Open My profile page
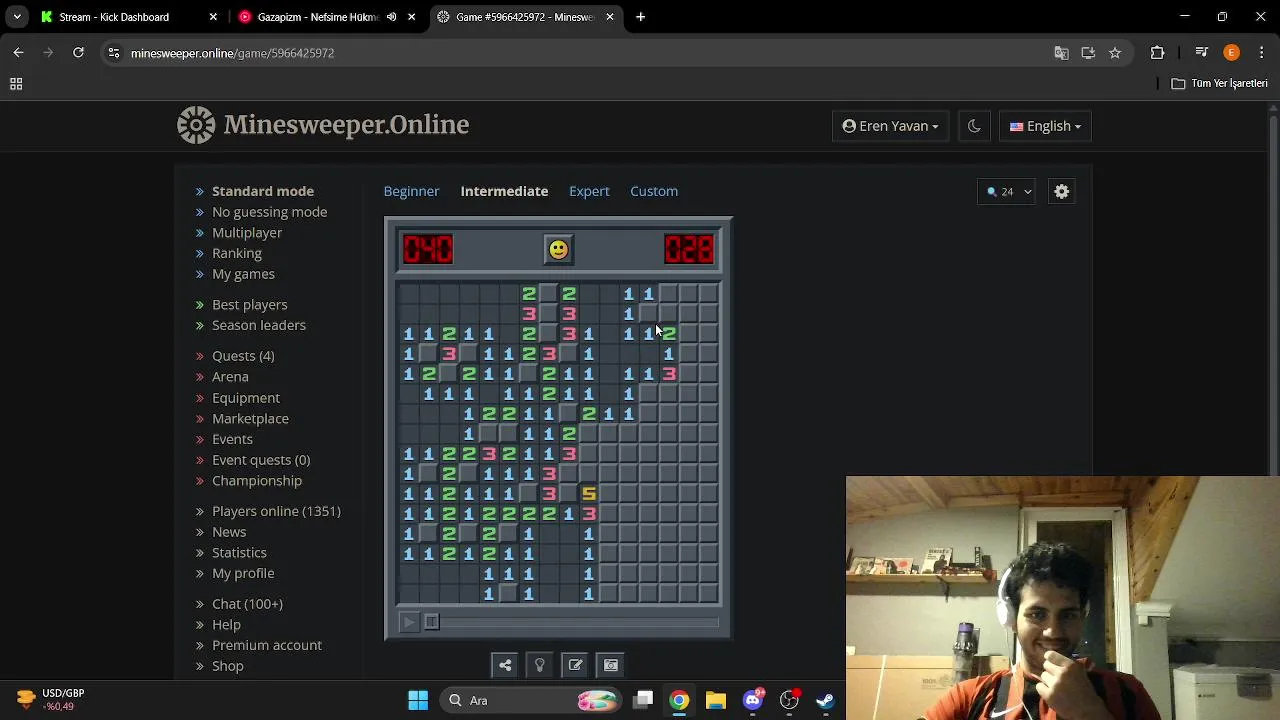Image resolution: width=1280 pixels, height=720 pixels. point(243,573)
